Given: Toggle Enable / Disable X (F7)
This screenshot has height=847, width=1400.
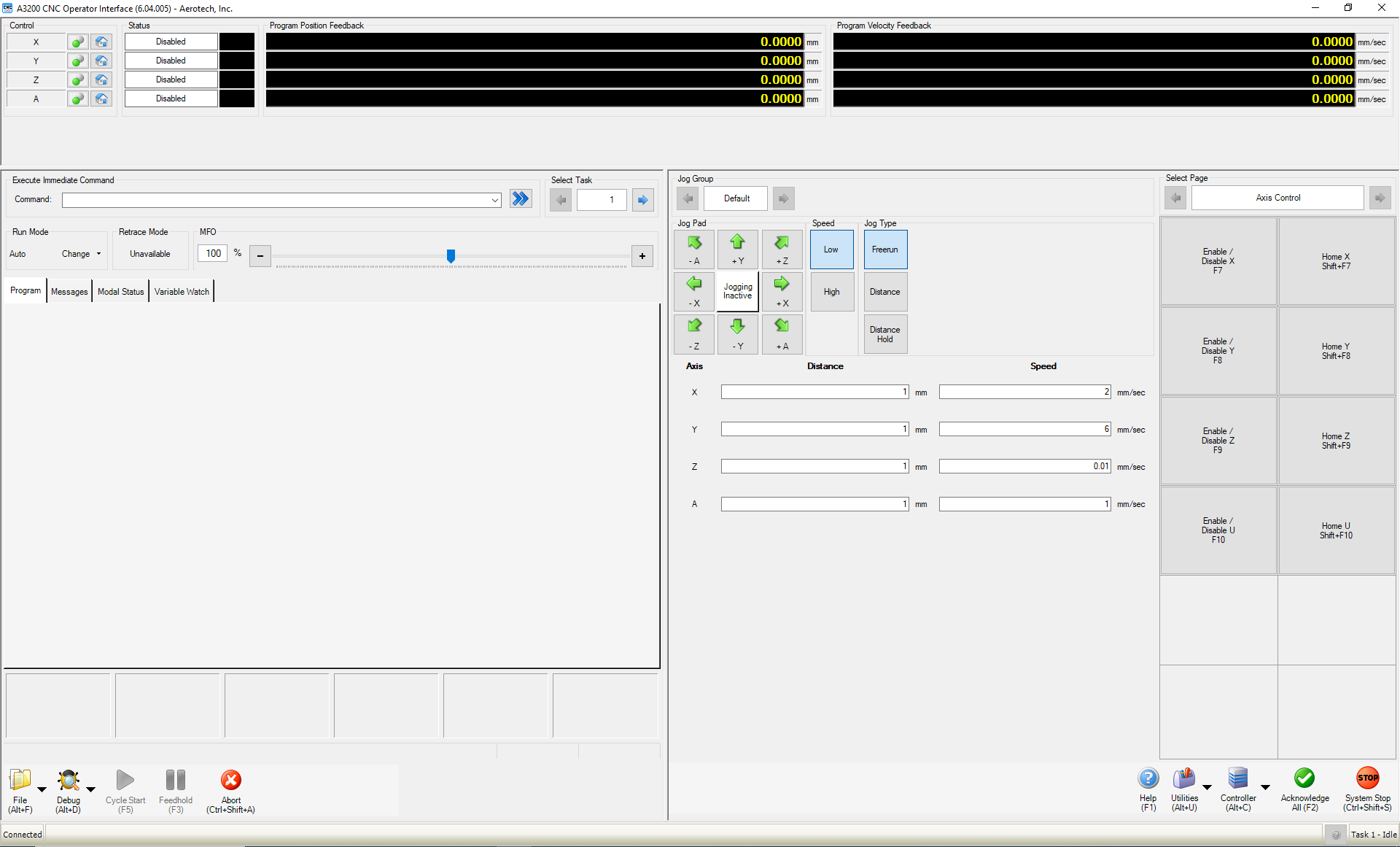Looking at the screenshot, I should pyautogui.click(x=1218, y=261).
